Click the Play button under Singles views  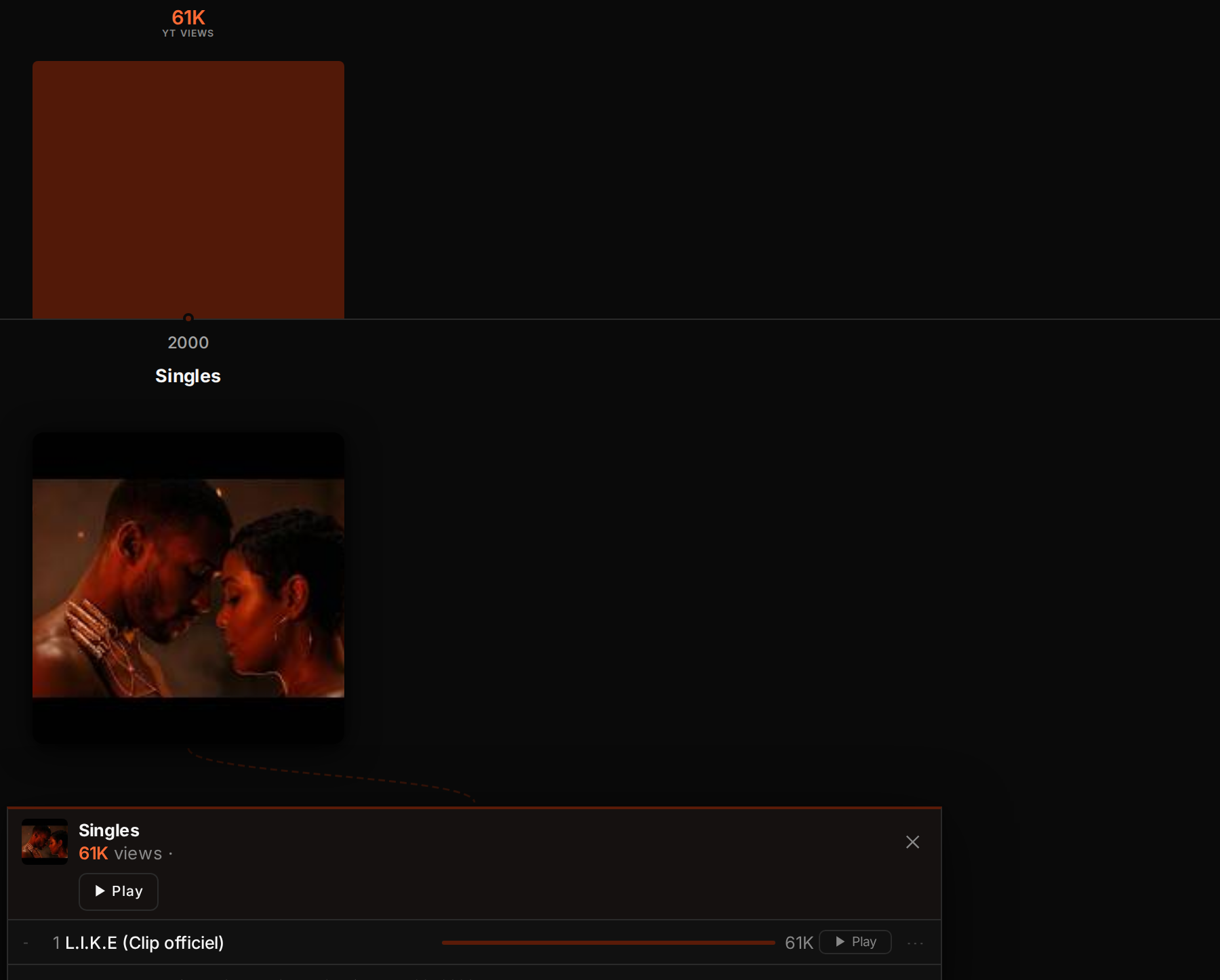click(119, 891)
